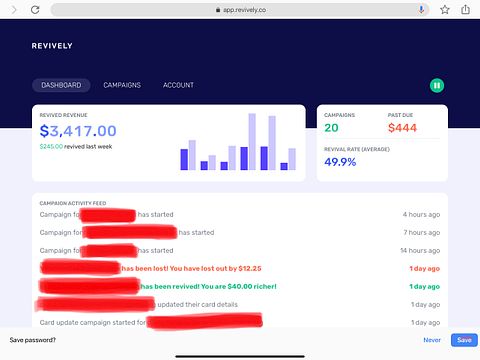480x360 pixels.
Task: Click the Revively logo
Action: point(52,46)
